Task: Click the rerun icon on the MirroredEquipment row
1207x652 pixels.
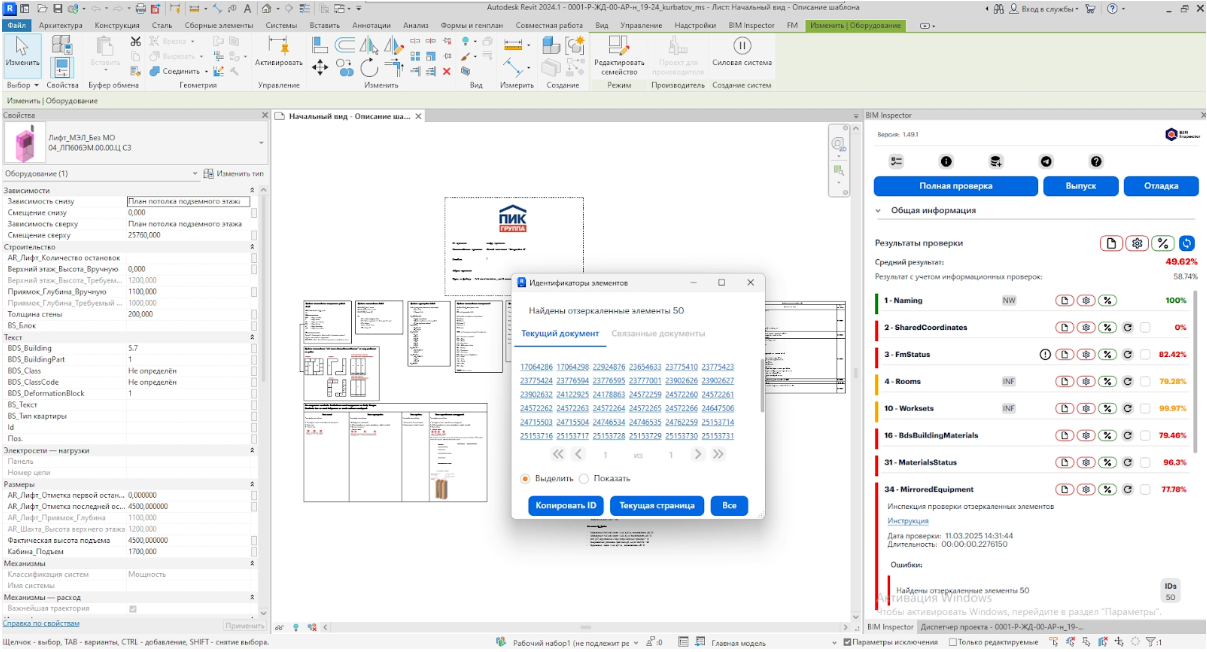Action: tap(1128, 490)
